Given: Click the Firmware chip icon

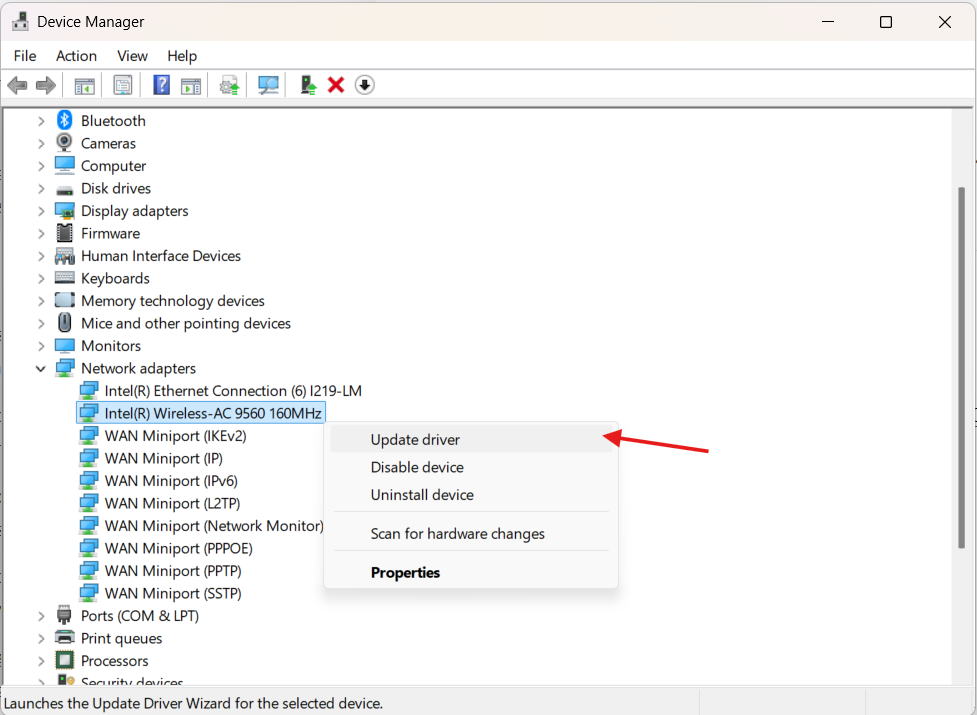Looking at the screenshot, I should point(64,233).
